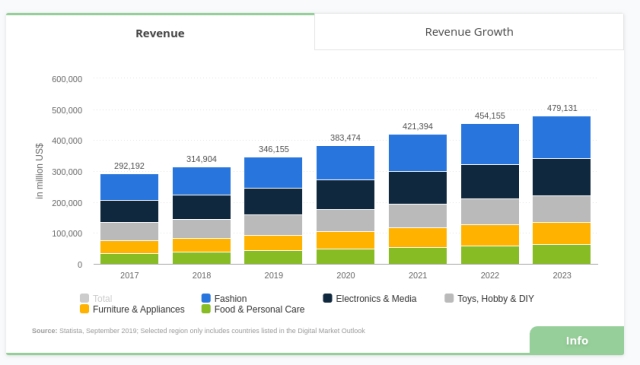Screen dimensions: 640x365
Task: Click the 2018 Electronics & Media segment
Action: [x=202, y=207]
